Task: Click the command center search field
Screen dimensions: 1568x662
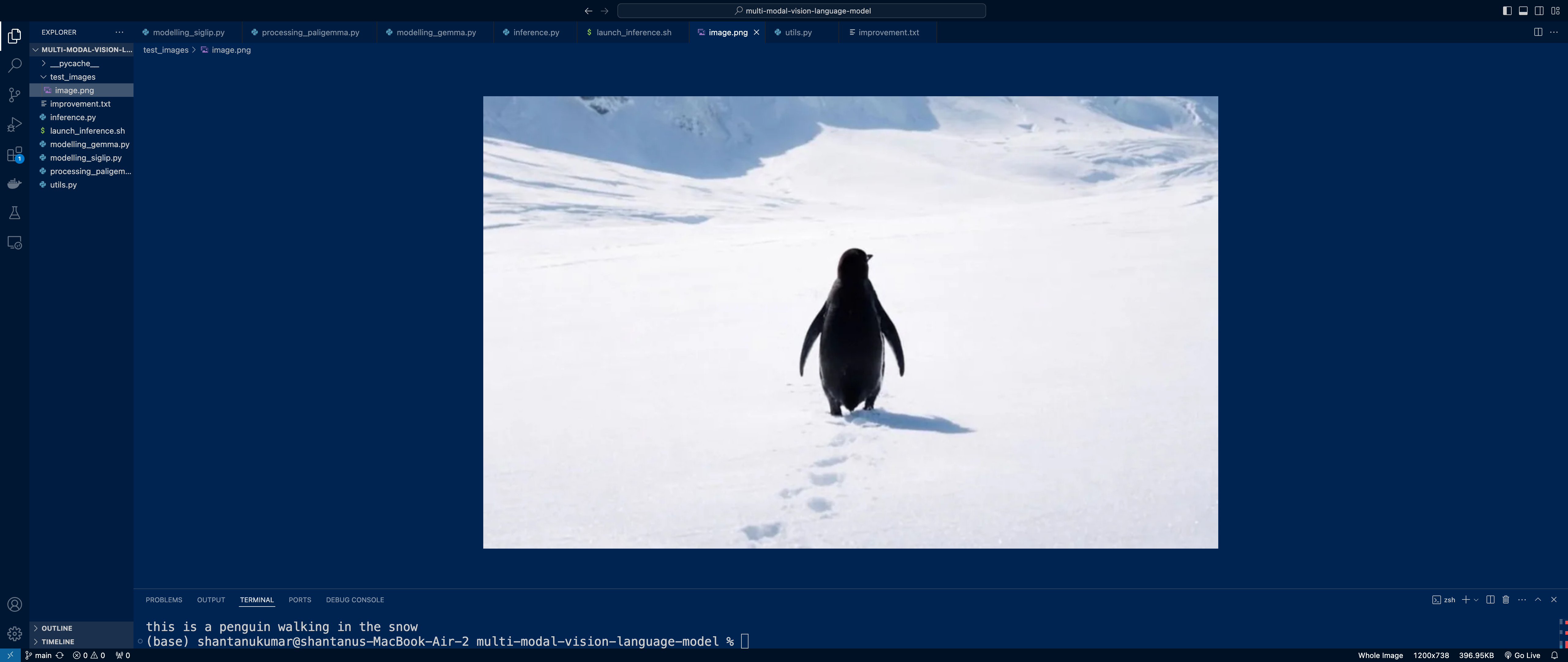Action: (801, 11)
